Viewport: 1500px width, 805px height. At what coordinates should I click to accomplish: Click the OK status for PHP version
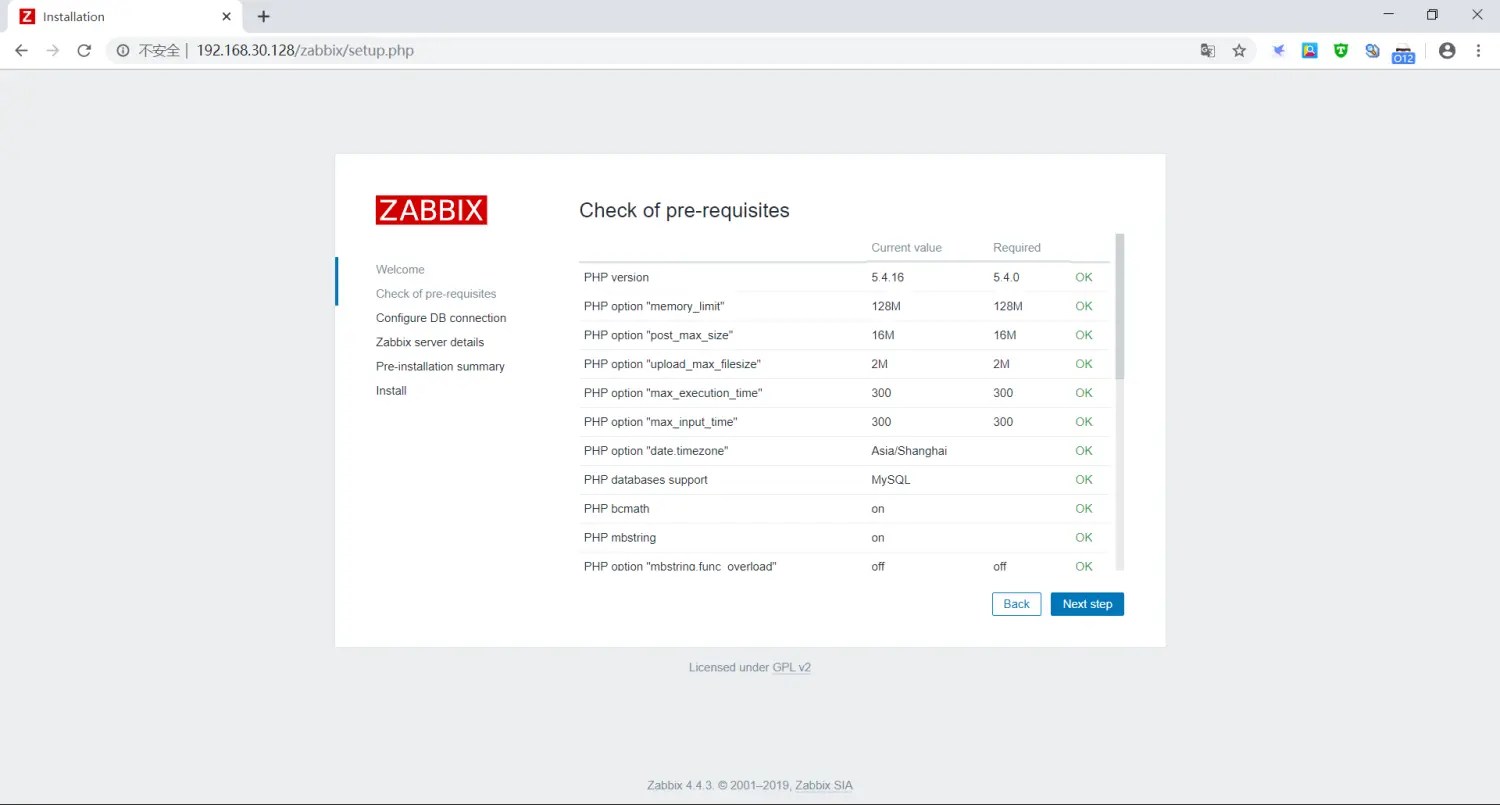[1084, 277]
